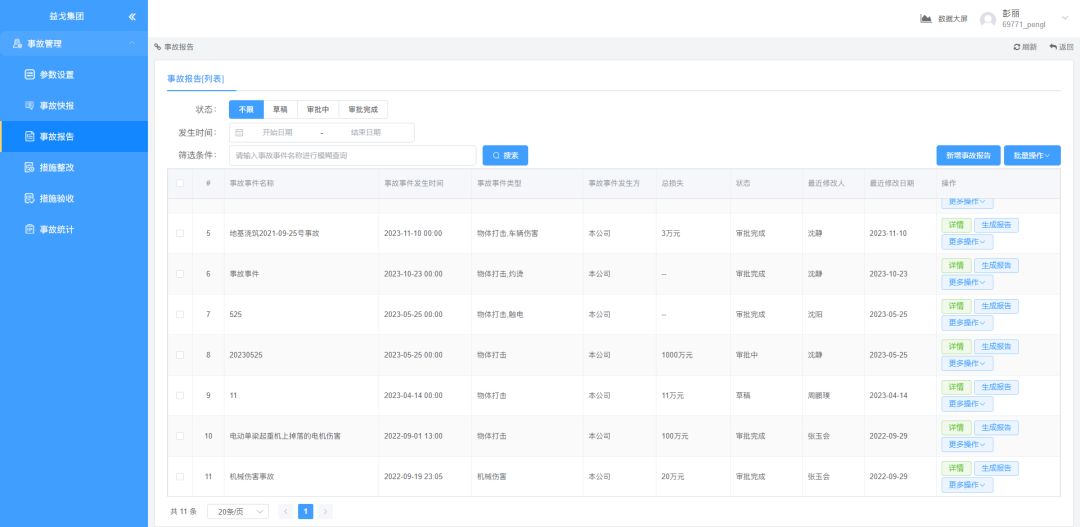Click the incident name search input field
Viewport: 1080px width, 527px height.
(352, 156)
